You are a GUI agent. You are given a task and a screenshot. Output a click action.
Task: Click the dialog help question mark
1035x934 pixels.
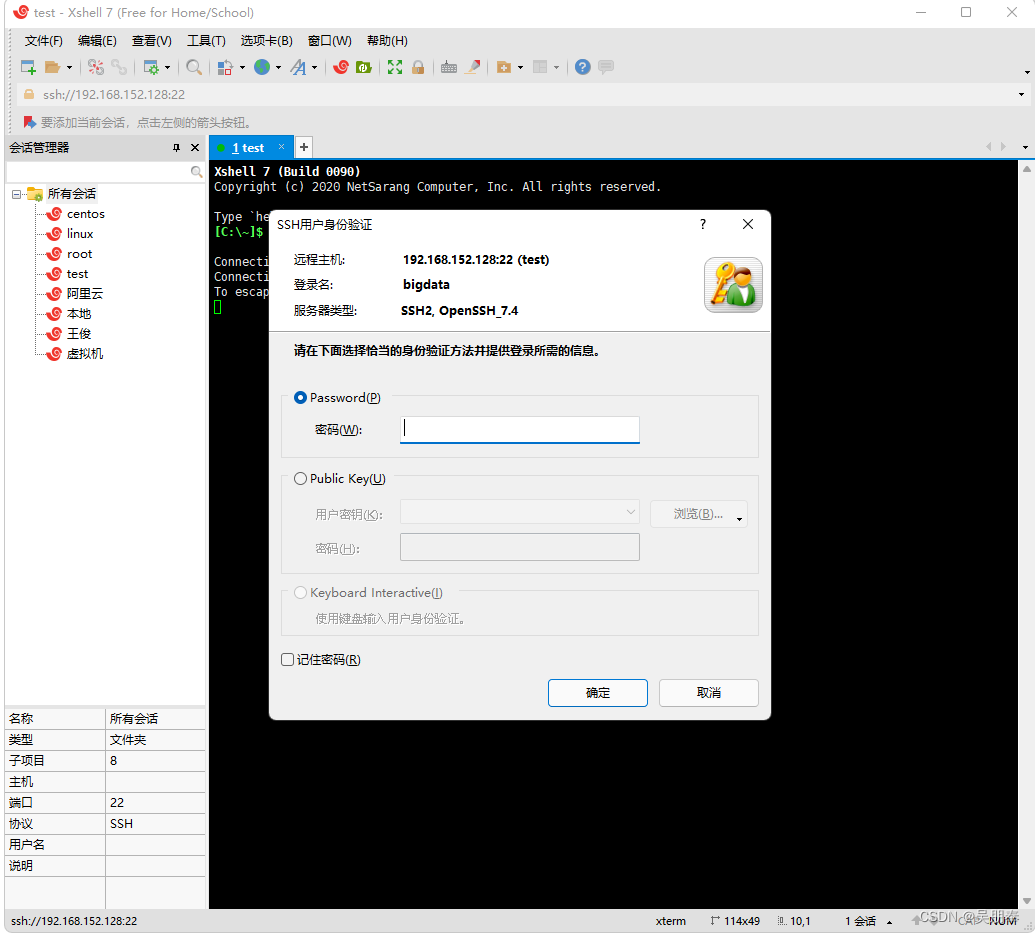click(x=703, y=224)
